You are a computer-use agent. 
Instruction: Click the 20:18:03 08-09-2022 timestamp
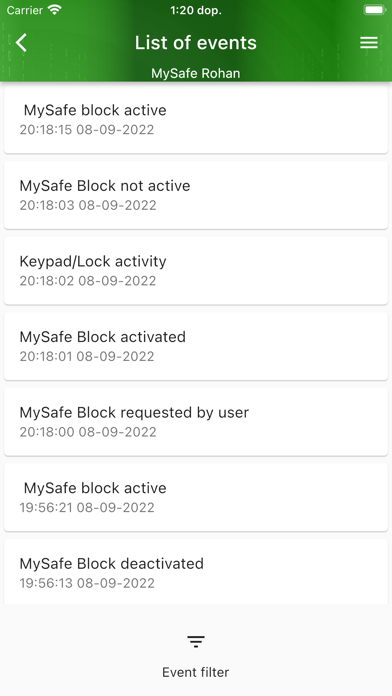click(x=88, y=205)
